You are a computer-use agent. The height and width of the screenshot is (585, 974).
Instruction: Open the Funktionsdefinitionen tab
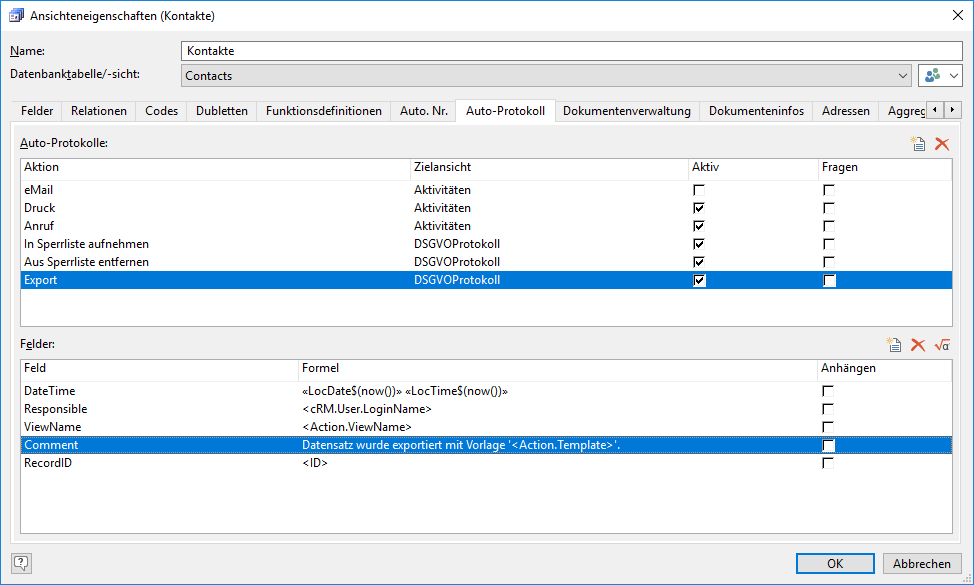point(324,111)
